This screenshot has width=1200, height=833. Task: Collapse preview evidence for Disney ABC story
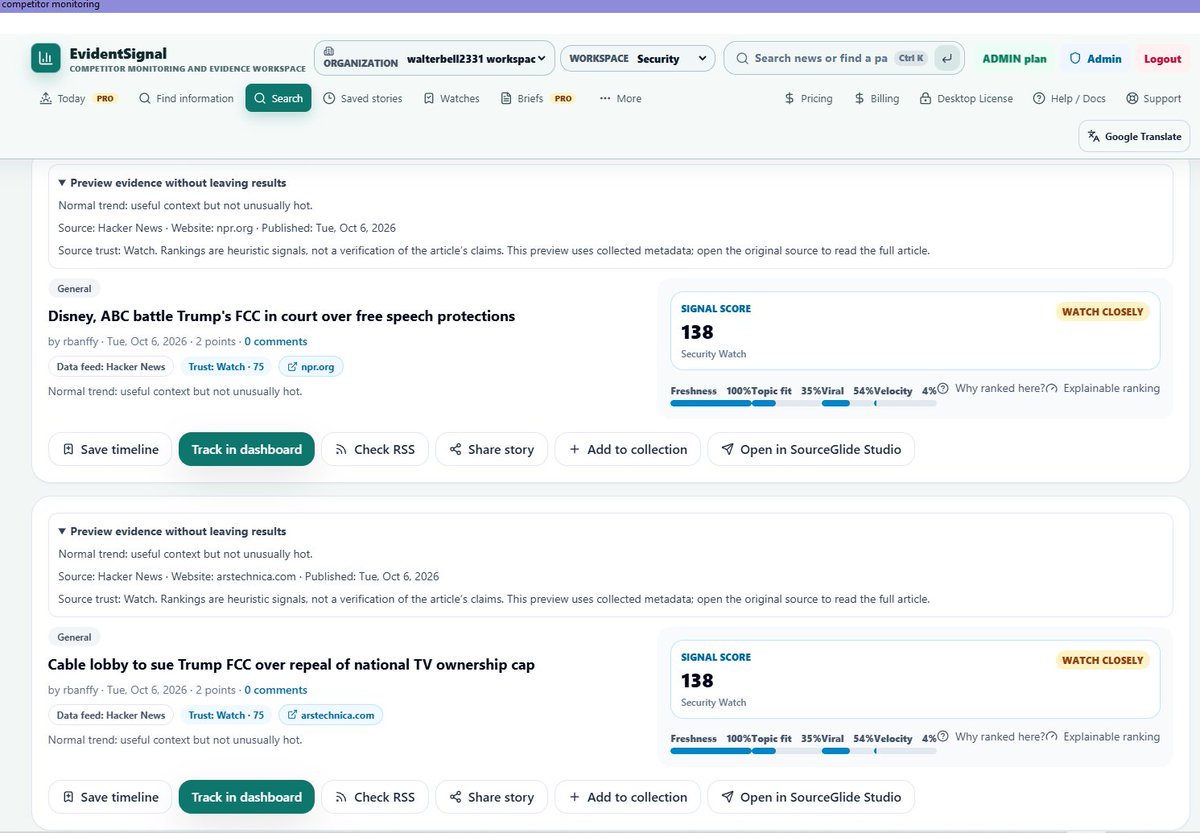pyautogui.click(x=172, y=183)
